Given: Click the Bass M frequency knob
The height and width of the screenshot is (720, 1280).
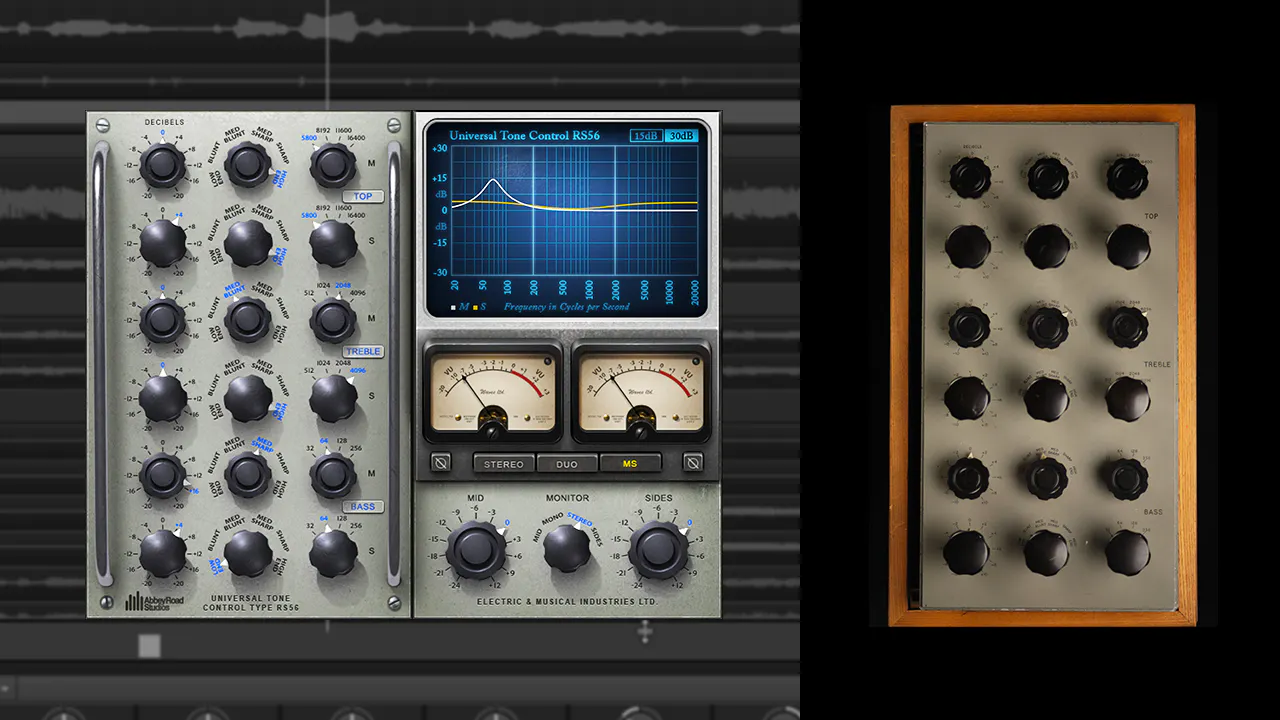Looking at the screenshot, I should coord(333,476).
